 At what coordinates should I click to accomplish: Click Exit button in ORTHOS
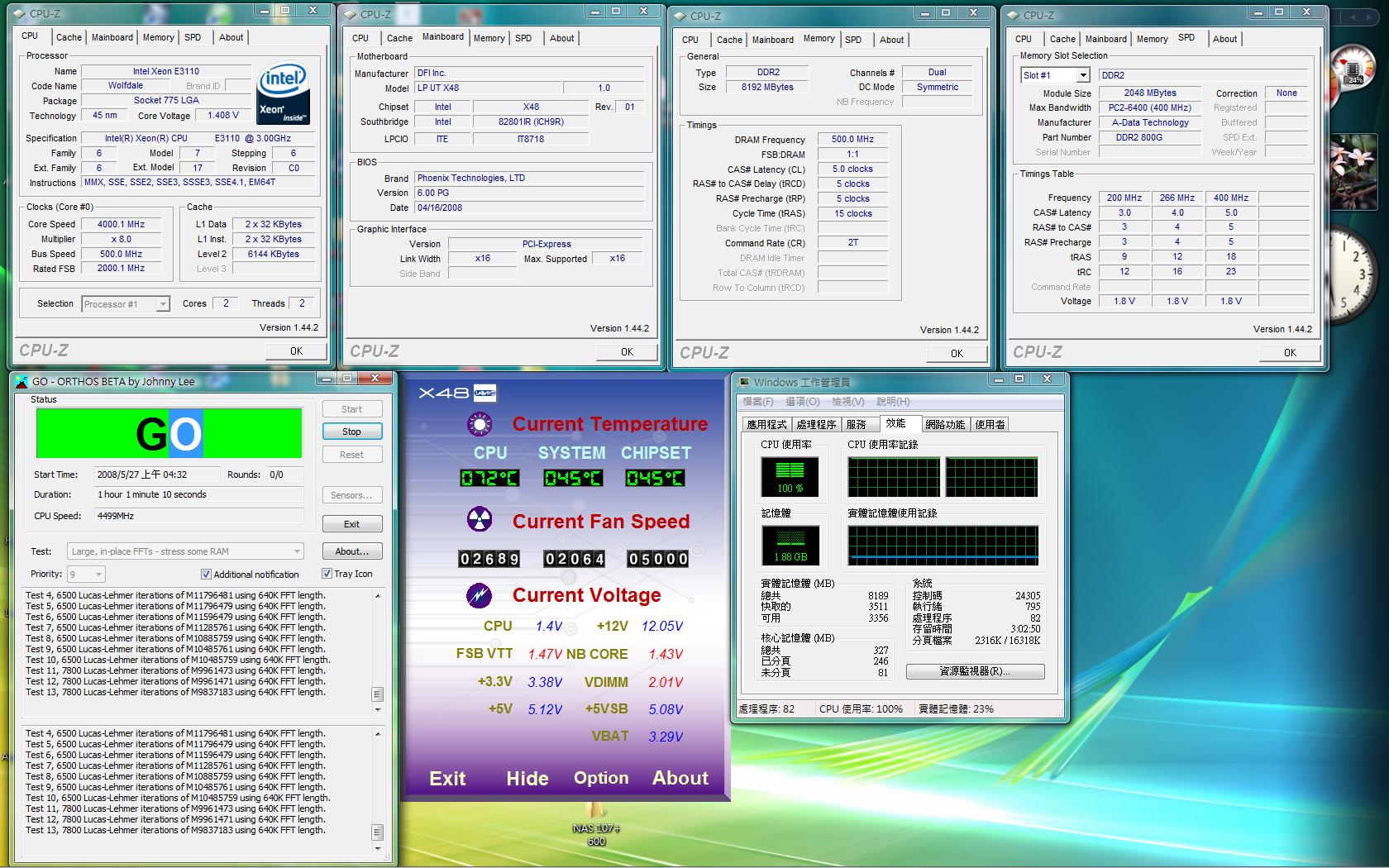351,524
